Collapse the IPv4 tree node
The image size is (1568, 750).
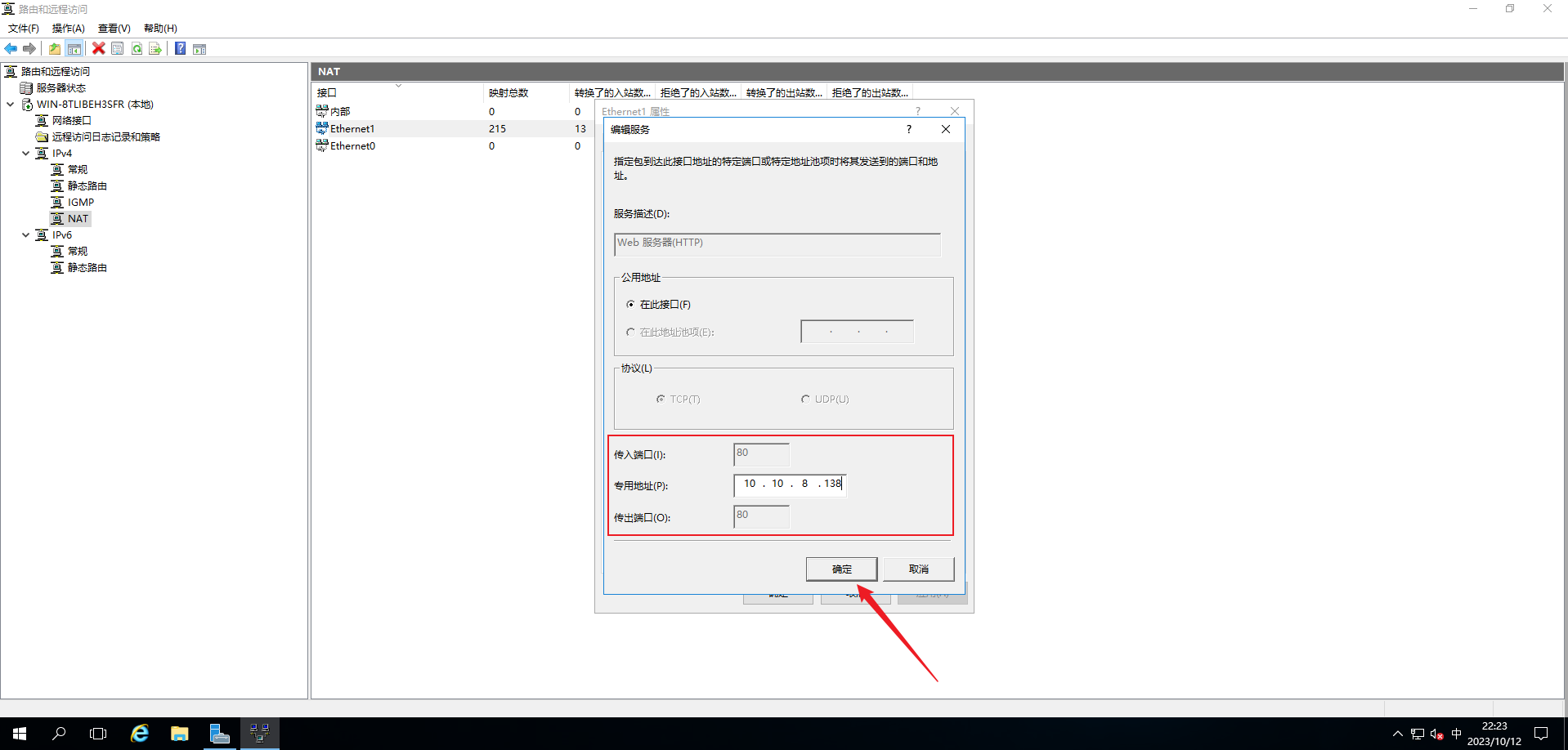[25, 154]
